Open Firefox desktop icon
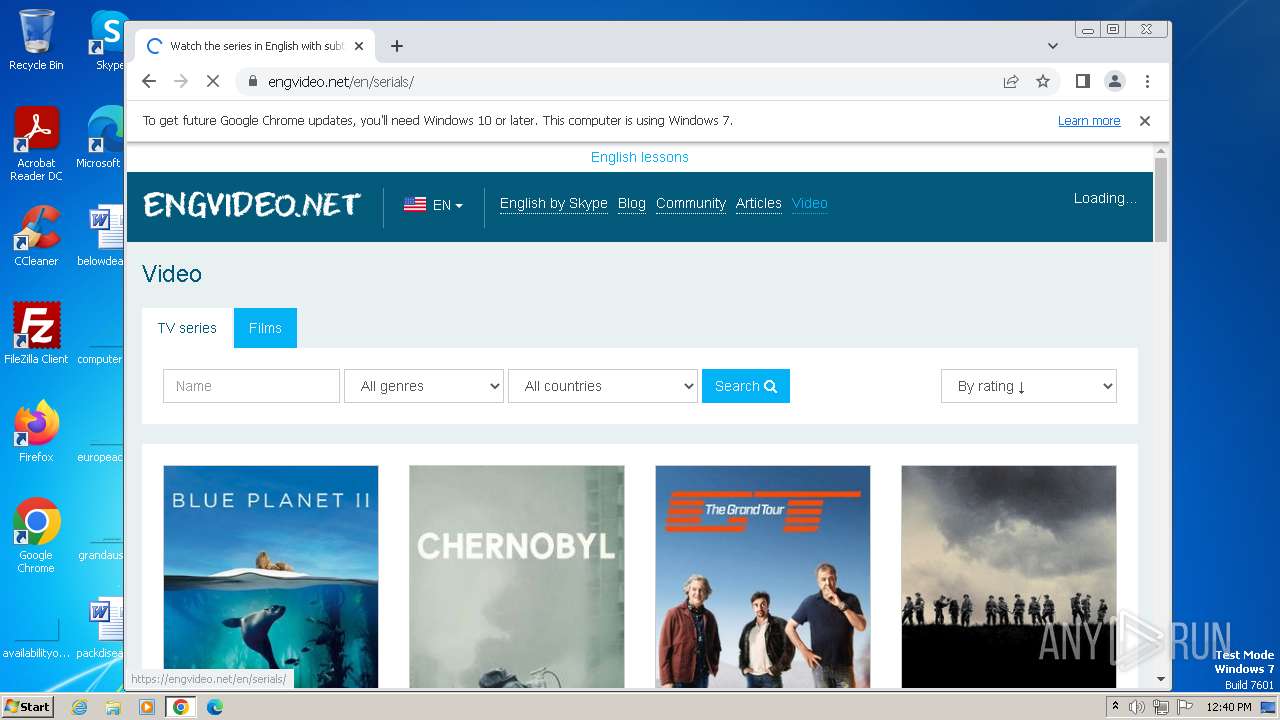 pyautogui.click(x=36, y=431)
